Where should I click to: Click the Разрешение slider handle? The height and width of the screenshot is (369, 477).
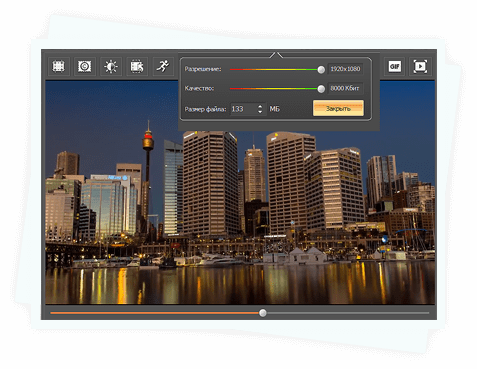tap(321, 69)
